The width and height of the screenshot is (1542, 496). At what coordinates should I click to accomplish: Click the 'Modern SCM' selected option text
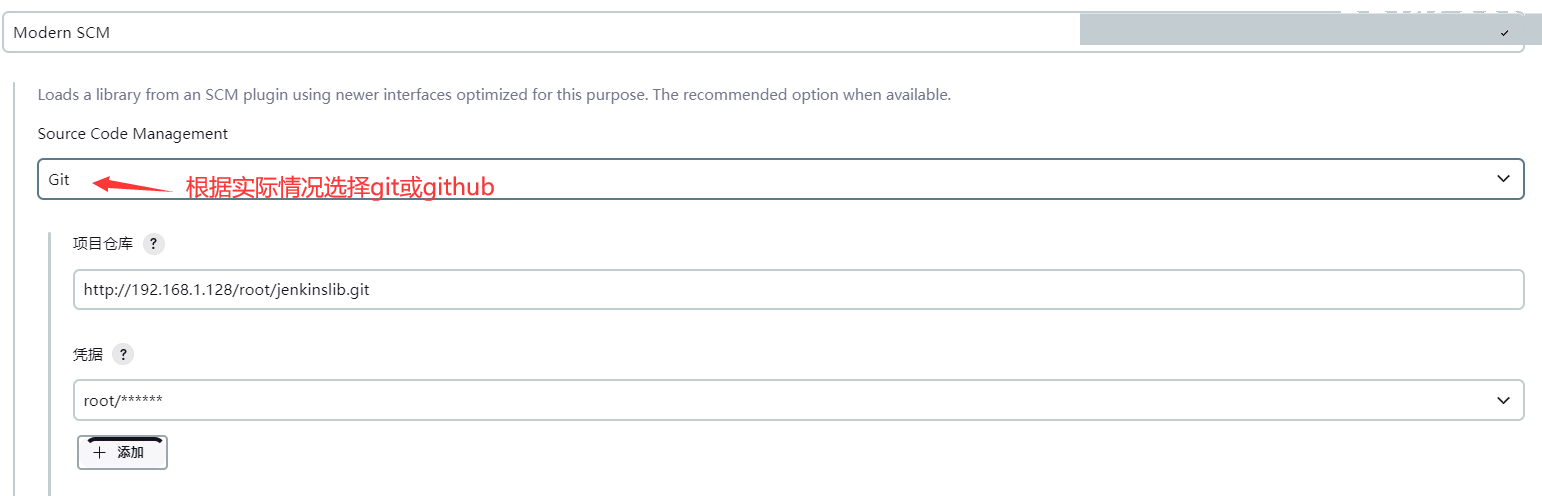(62, 33)
